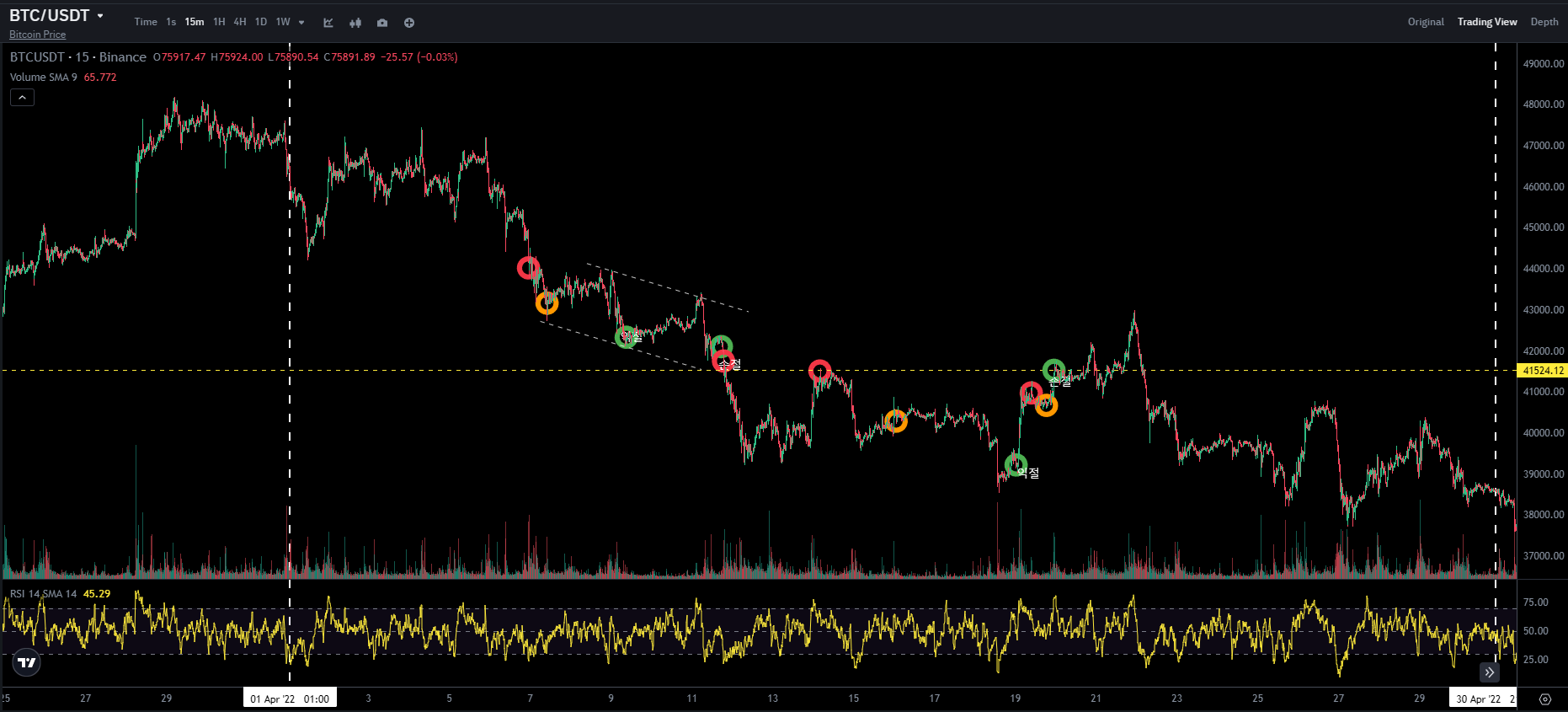
Task: Select the 1H interval
Action: [x=219, y=22]
